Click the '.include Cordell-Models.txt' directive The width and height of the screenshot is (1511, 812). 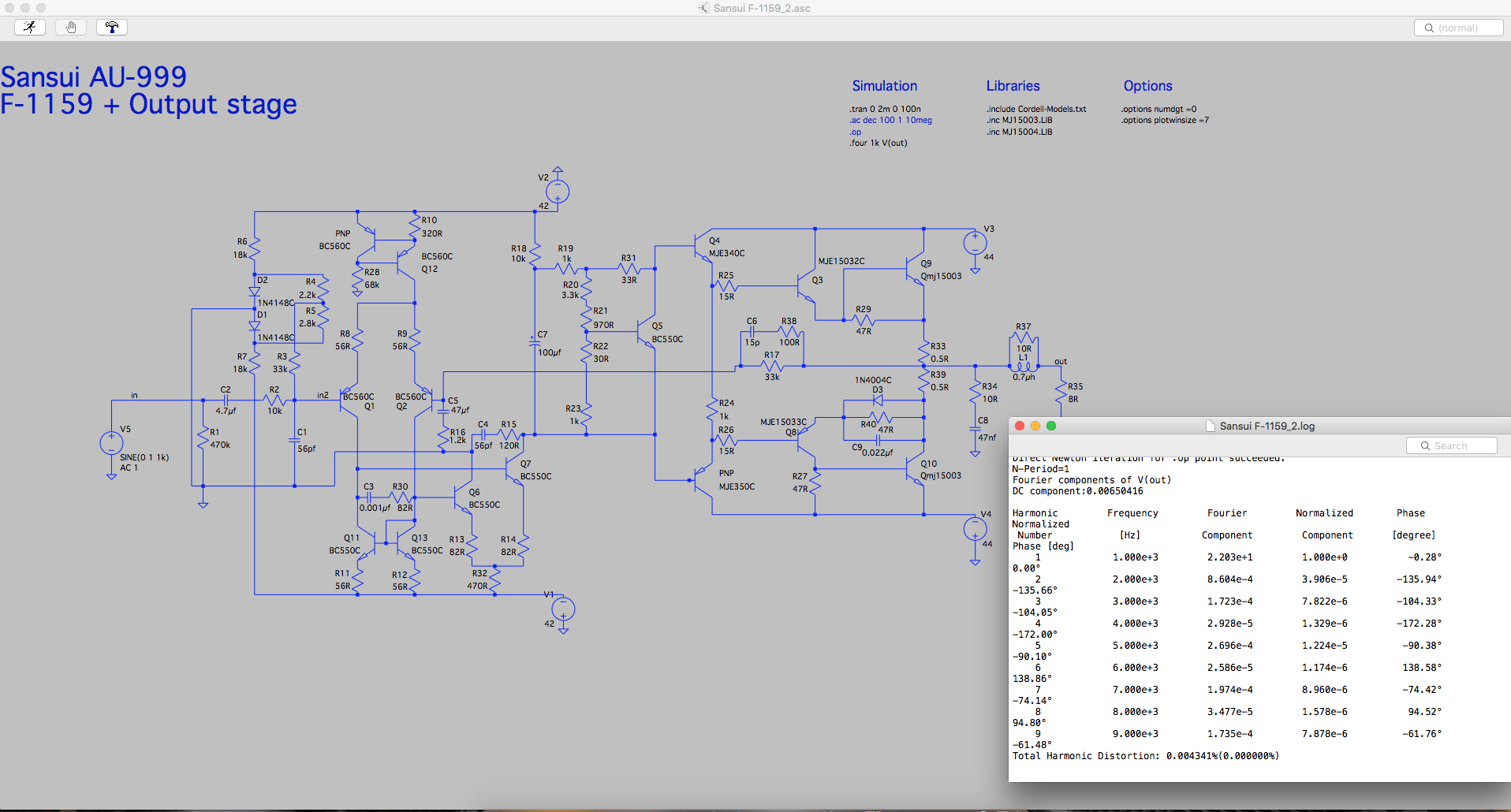click(1035, 109)
